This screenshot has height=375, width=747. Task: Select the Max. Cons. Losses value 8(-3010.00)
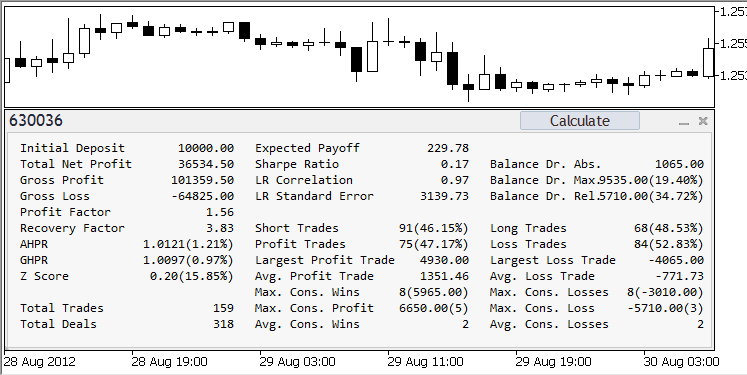click(x=665, y=292)
